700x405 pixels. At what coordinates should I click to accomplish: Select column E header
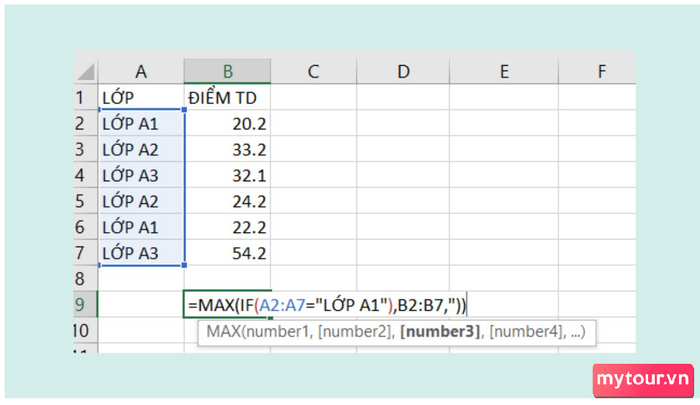[x=504, y=71]
